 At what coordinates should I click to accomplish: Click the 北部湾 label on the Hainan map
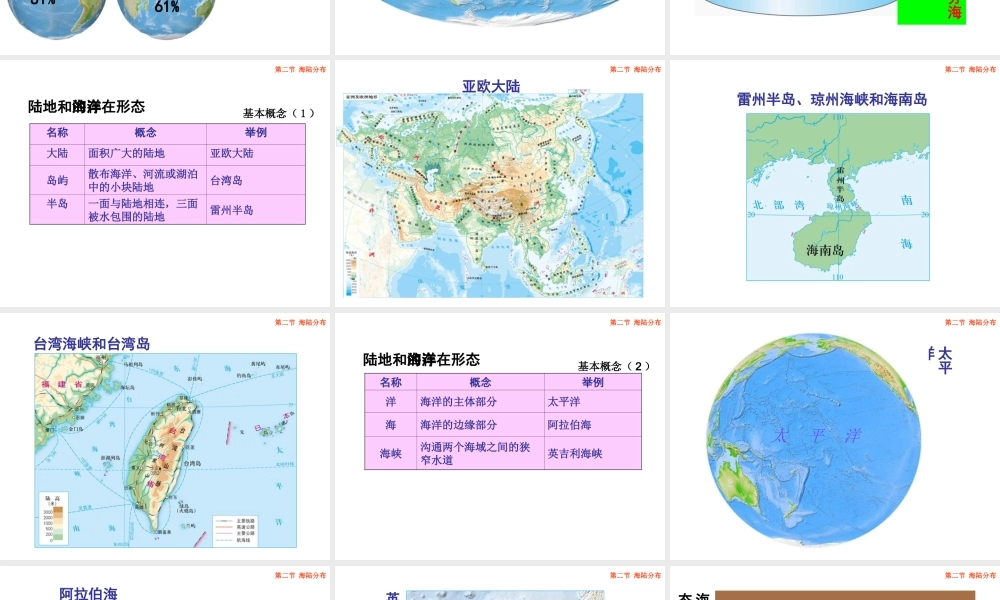click(778, 205)
